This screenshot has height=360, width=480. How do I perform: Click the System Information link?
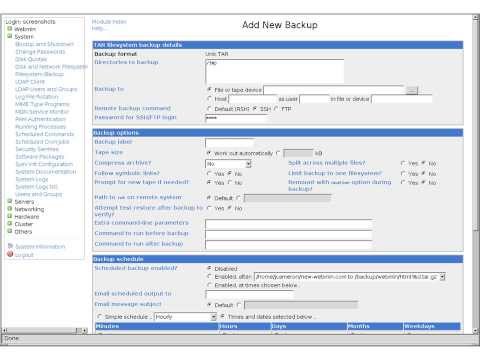click(40, 246)
